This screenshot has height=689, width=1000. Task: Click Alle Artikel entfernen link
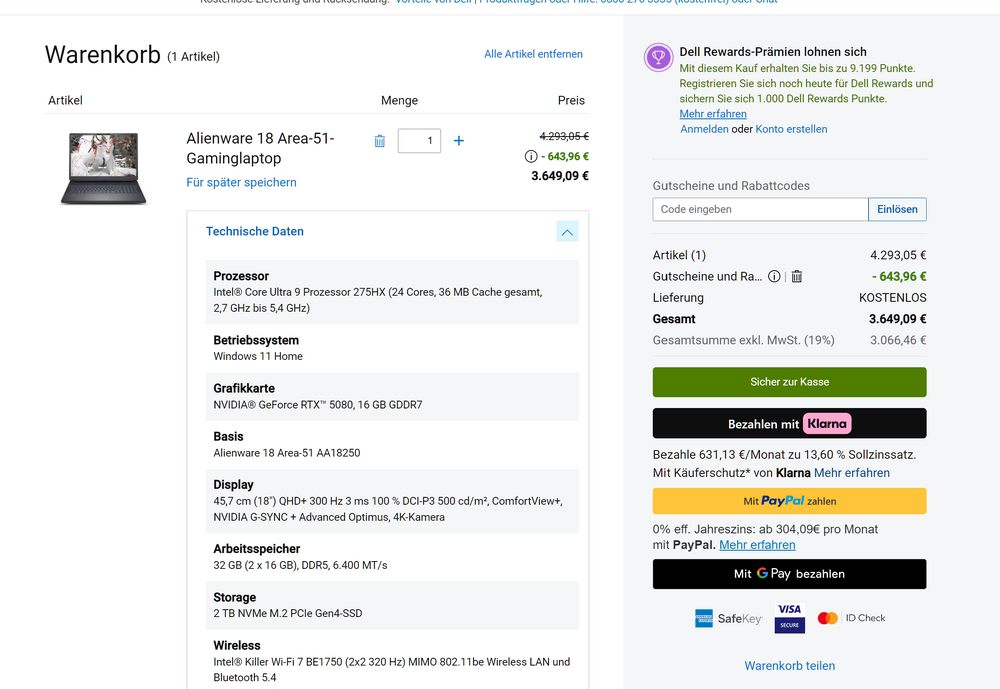point(533,54)
